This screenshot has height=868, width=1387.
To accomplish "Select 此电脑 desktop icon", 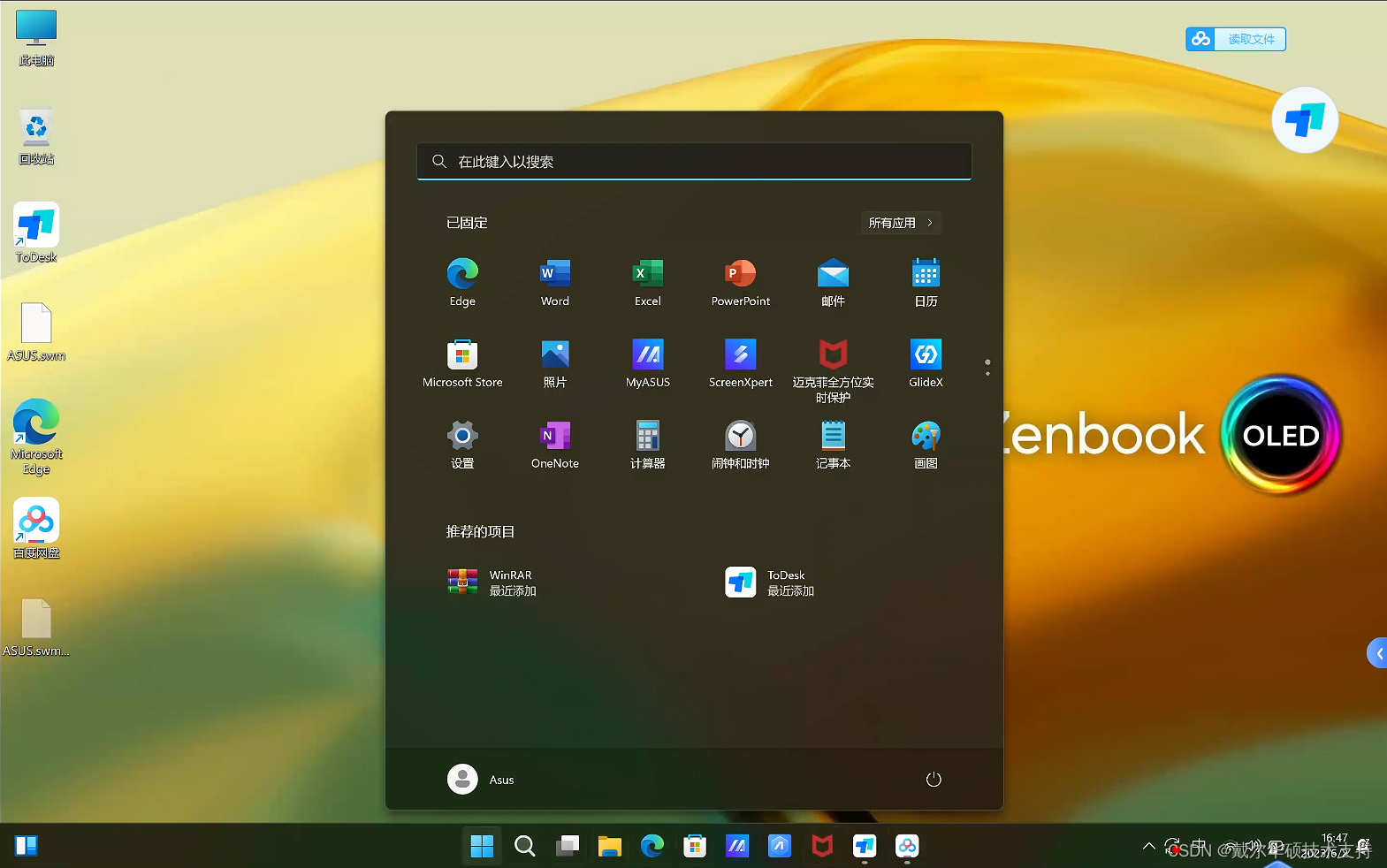I will [x=36, y=37].
